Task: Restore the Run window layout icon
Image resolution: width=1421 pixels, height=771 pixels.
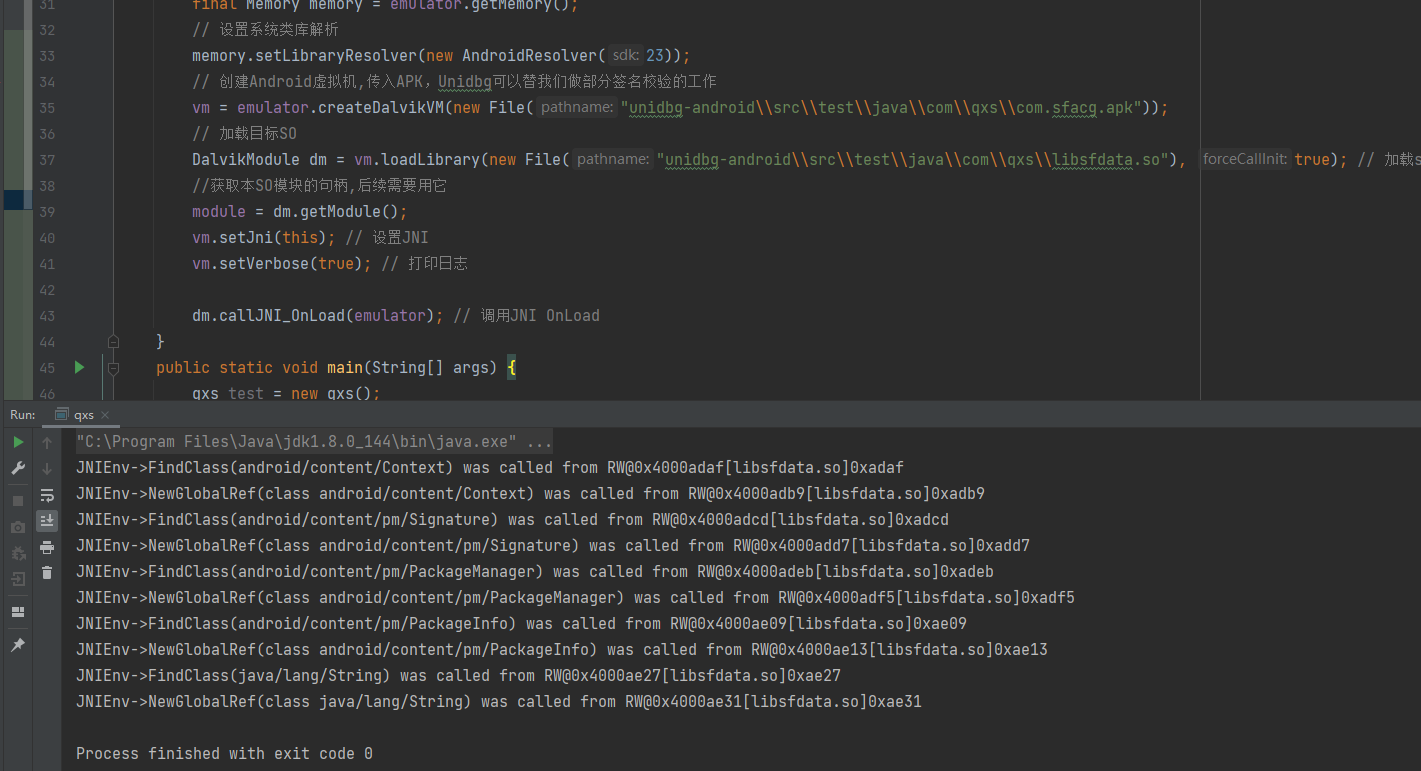Action: pyautogui.click(x=18, y=612)
